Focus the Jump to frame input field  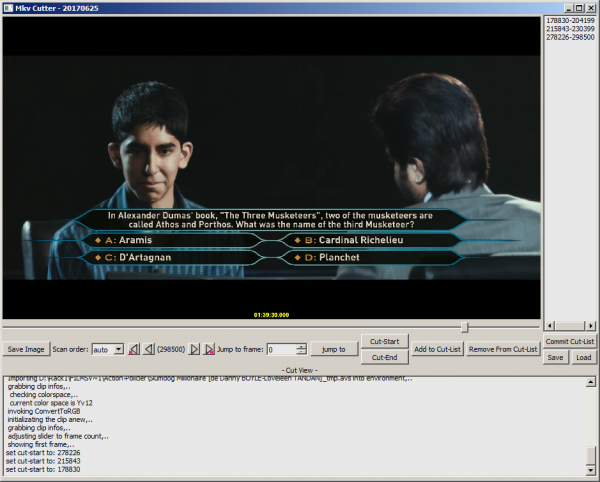click(x=282, y=349)
